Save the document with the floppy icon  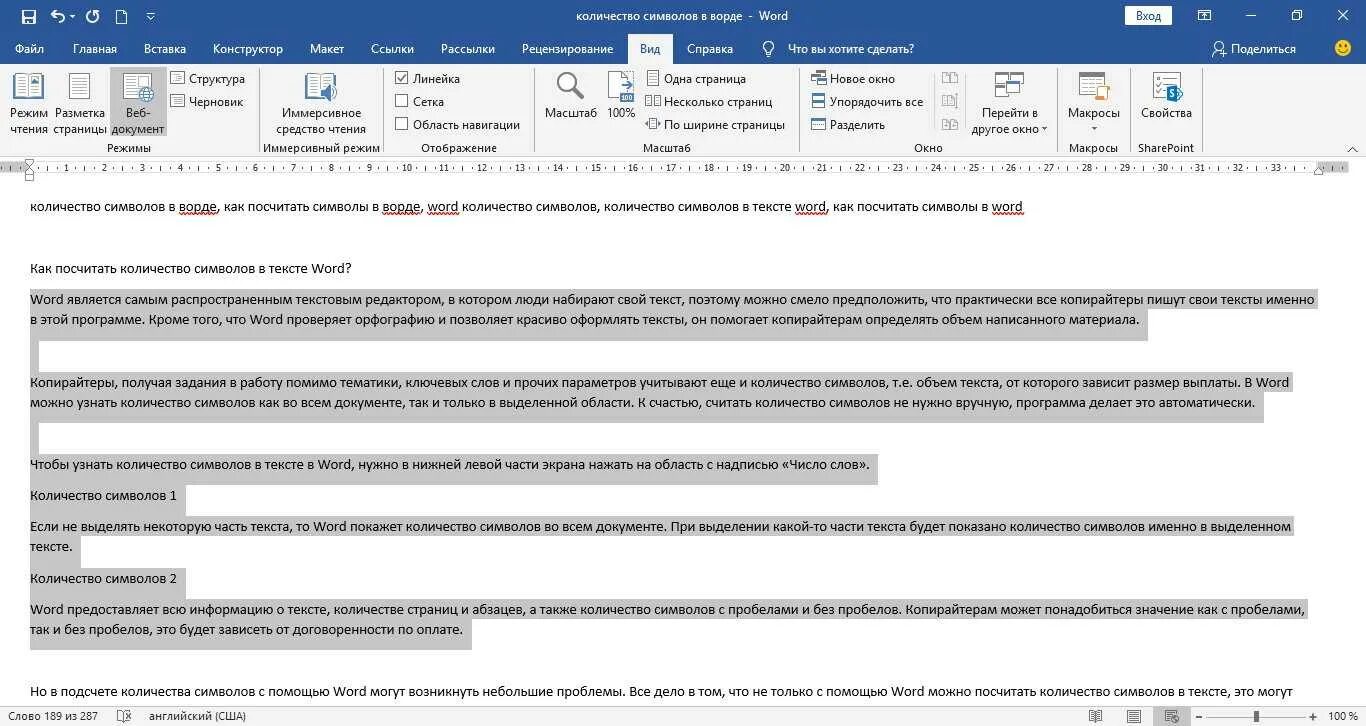point(28,16)
